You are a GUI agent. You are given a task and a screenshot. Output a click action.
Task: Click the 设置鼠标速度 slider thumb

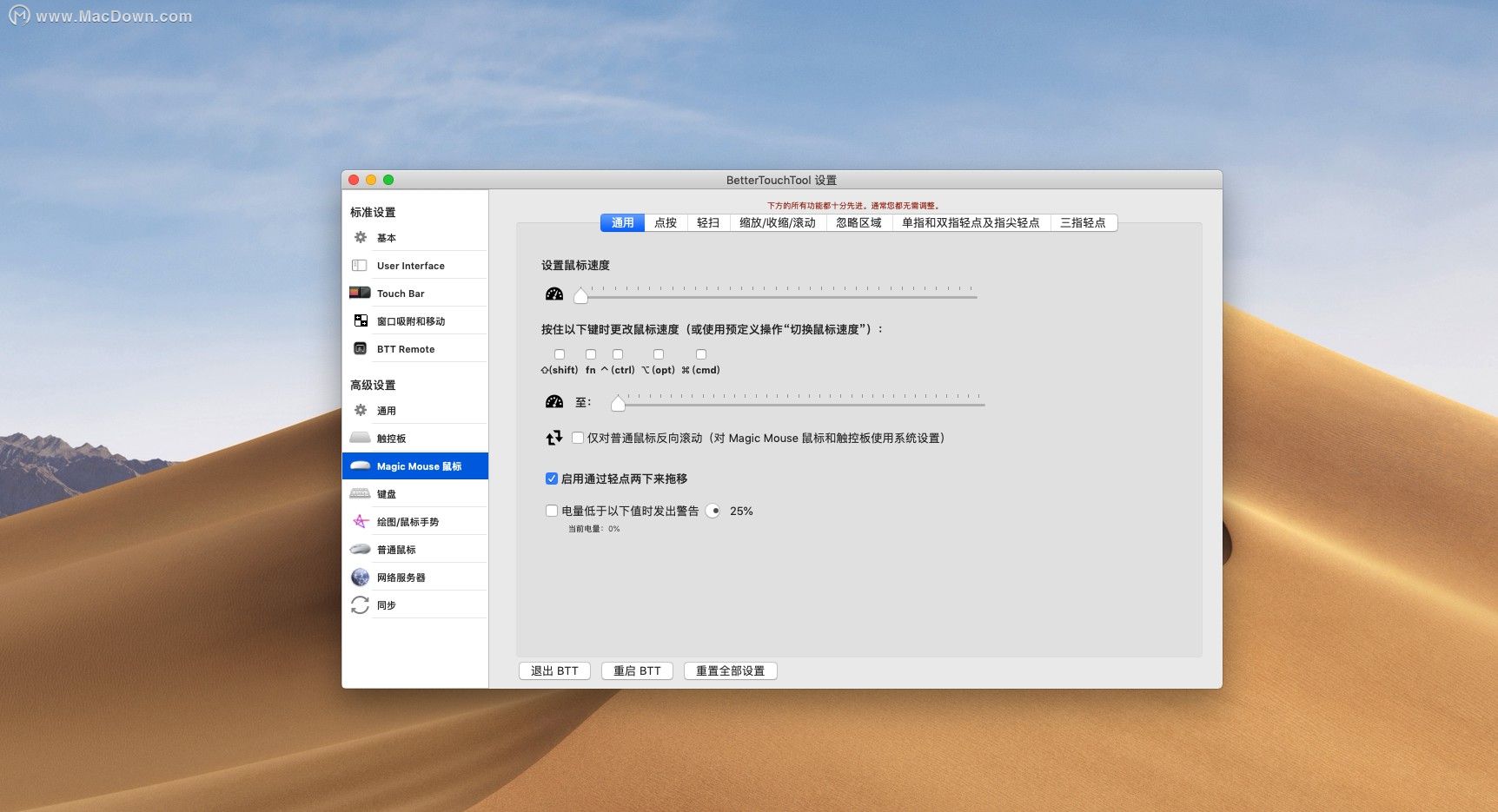tap(580, 296)
